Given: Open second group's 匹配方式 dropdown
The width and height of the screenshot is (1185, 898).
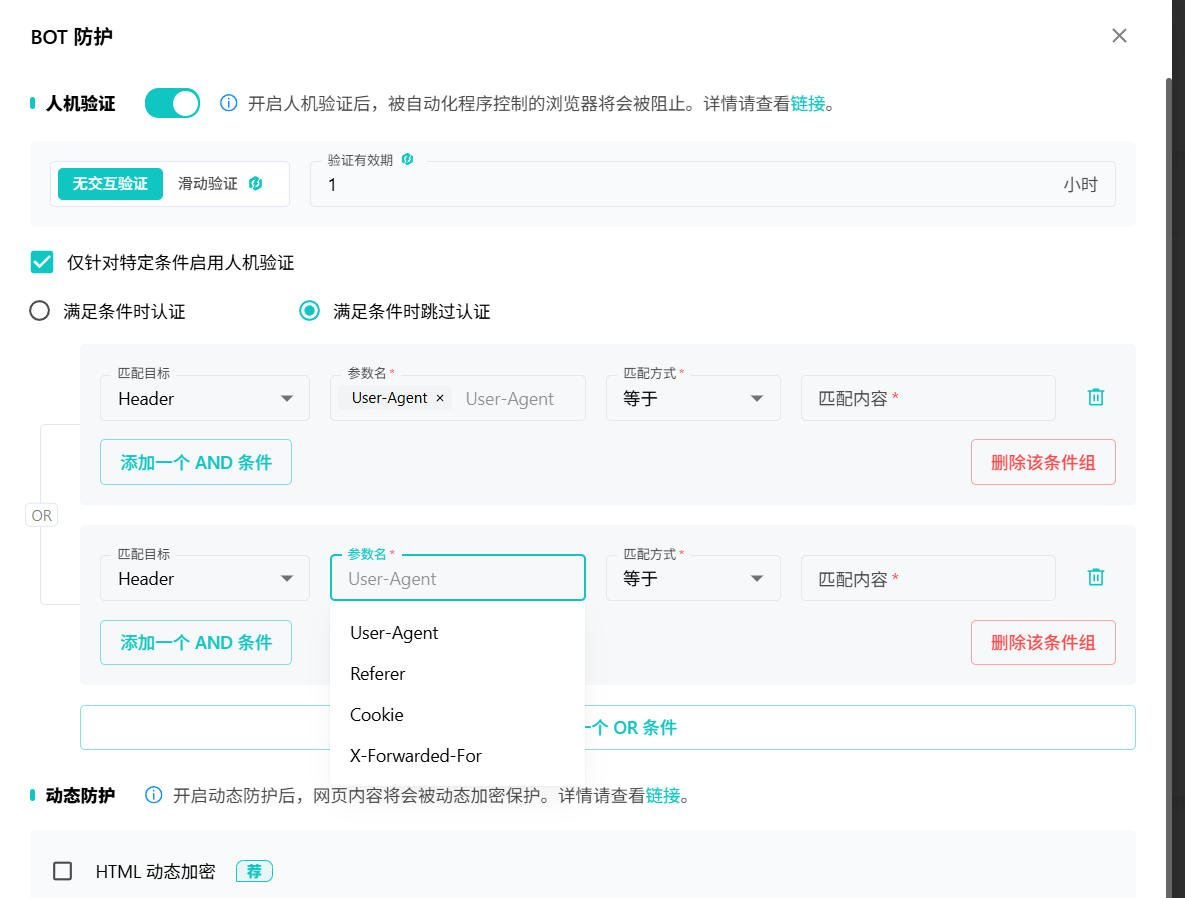Looking at the screenshot, I should click(x=693, y=578).
